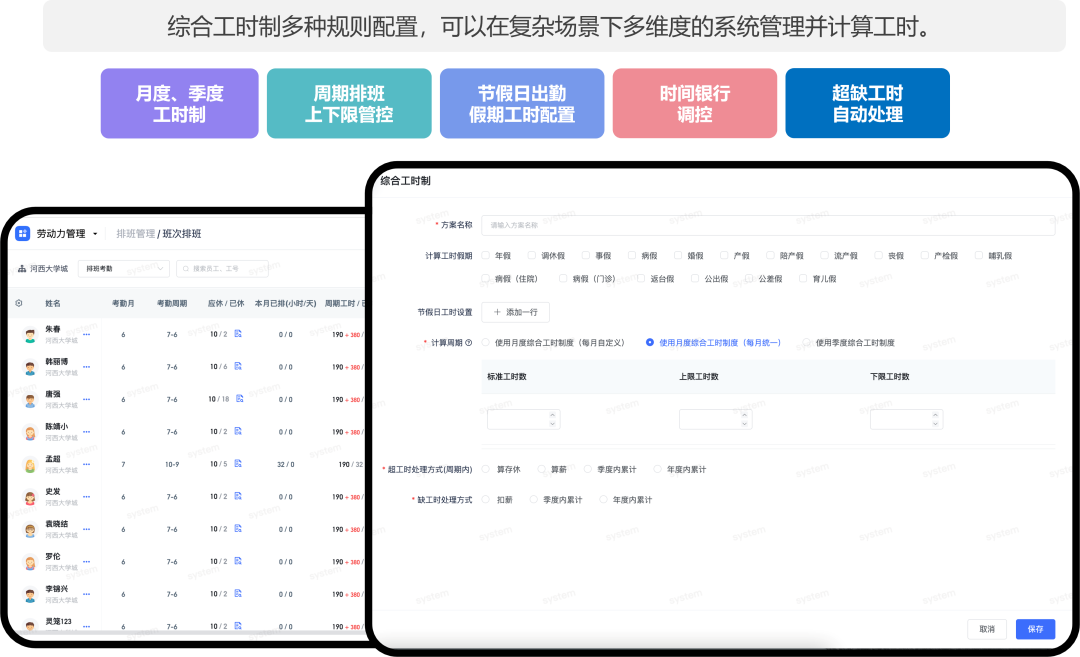
Task: Expand the 劳动力管理 module dropdown arrow
Action: click(95, 234)
